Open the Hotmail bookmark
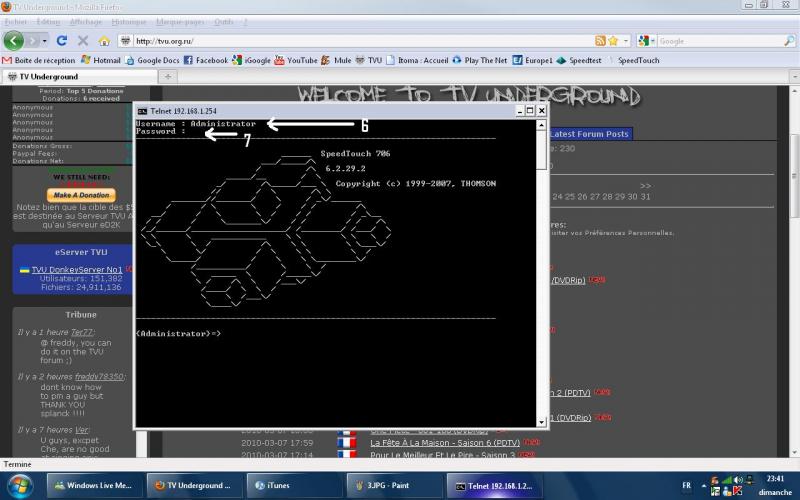The height and width of the screenshot is (500, 800). (x=101, y=60)
